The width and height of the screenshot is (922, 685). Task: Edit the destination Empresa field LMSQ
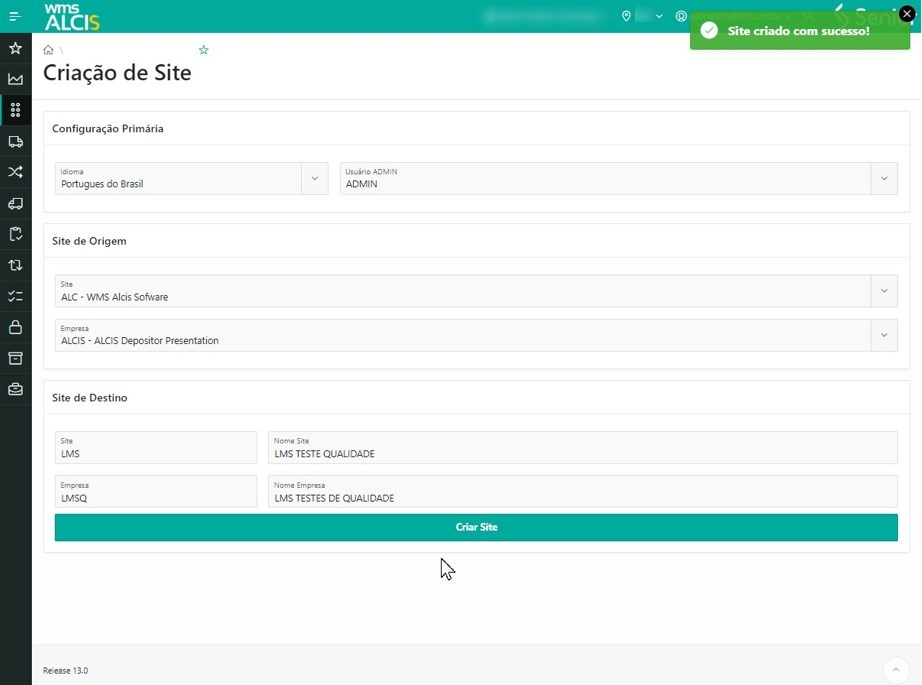156,492
